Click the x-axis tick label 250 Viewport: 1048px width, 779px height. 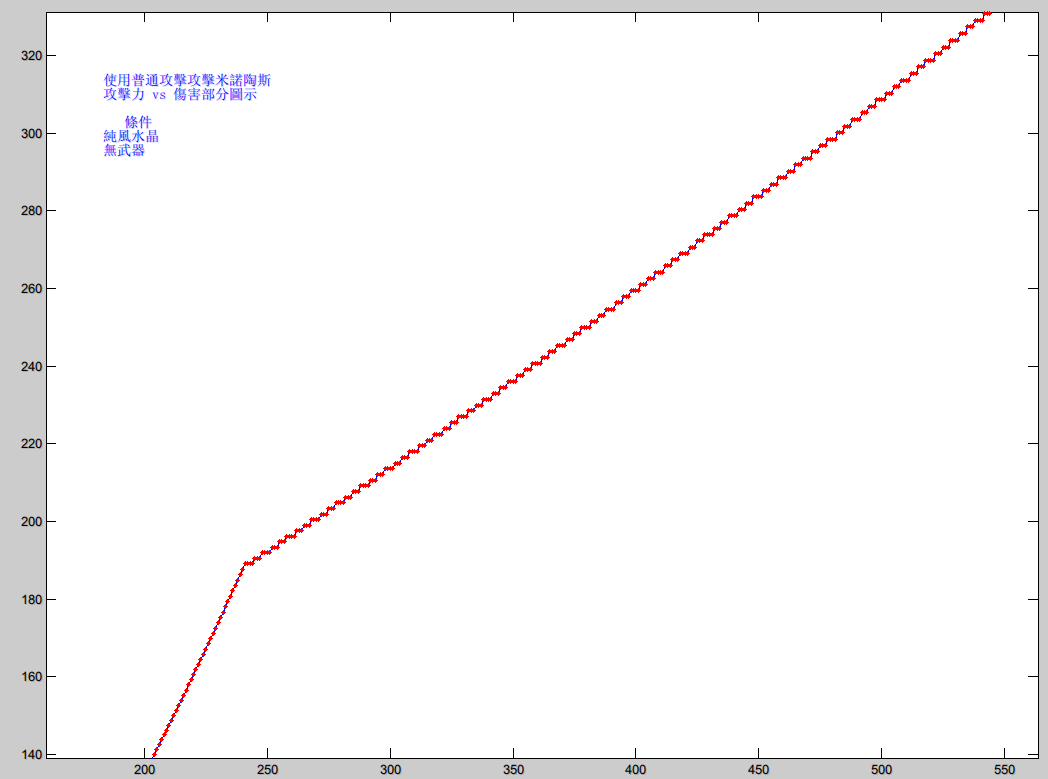(267, 770)
